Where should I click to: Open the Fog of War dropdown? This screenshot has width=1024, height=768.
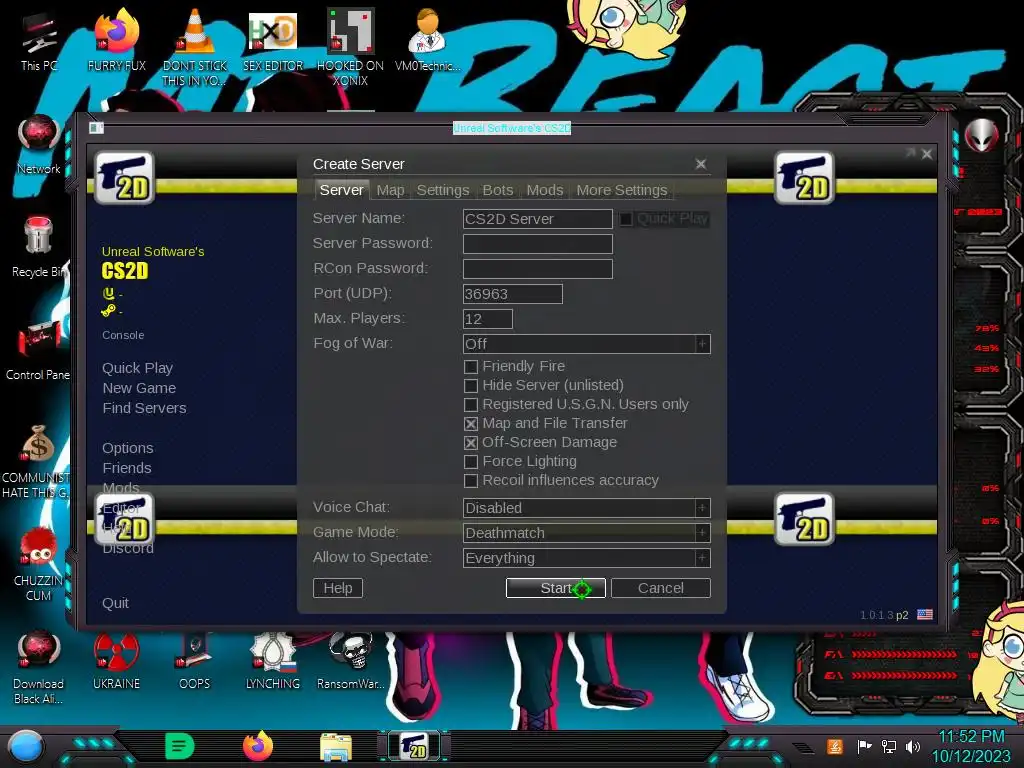coord(586,344)
